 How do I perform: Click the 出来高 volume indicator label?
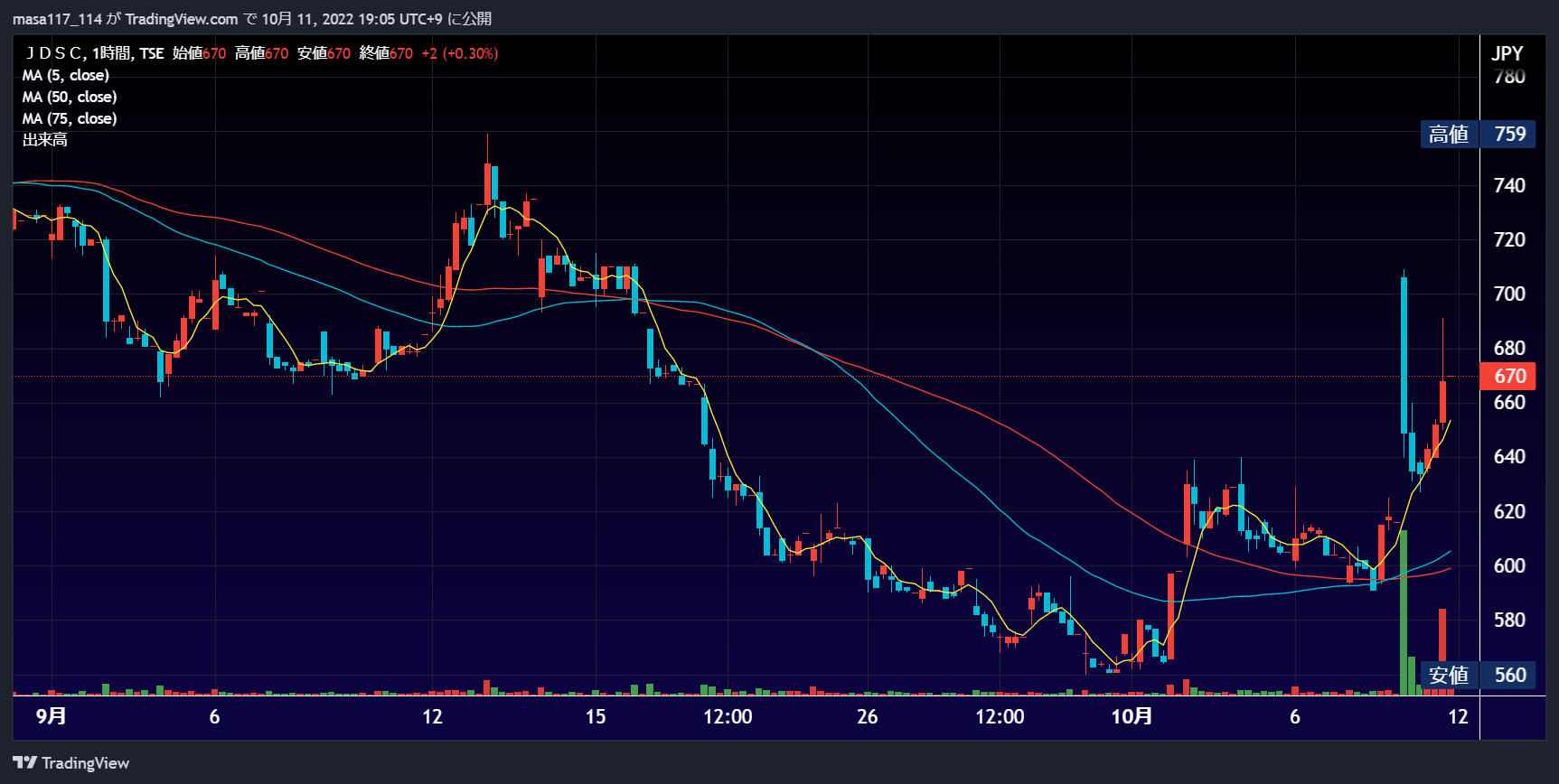pyautogui.click(x=45, y=140)
